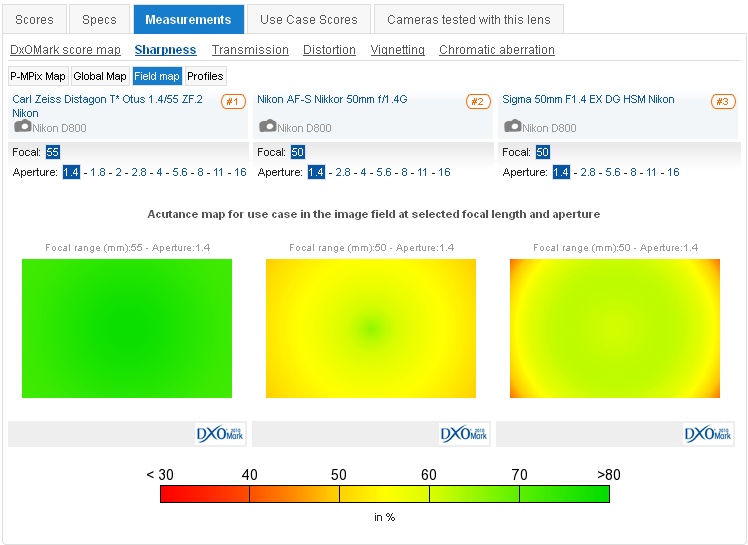This screenshot has height=545, width=748.
Task: Choose aperture 2.8 for Carl Zeiss lens
Action: click(139, 172)
